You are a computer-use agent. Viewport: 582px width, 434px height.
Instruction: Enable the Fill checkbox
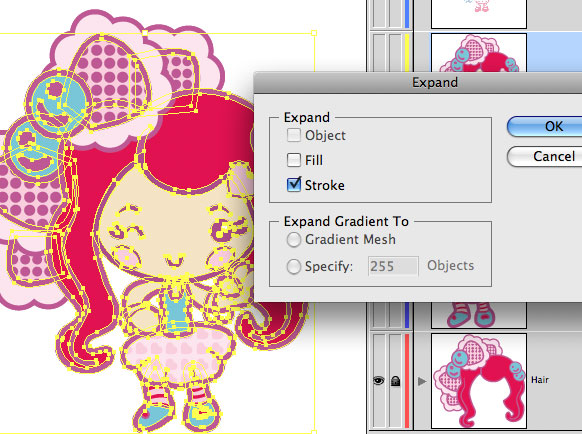point(294,160)
